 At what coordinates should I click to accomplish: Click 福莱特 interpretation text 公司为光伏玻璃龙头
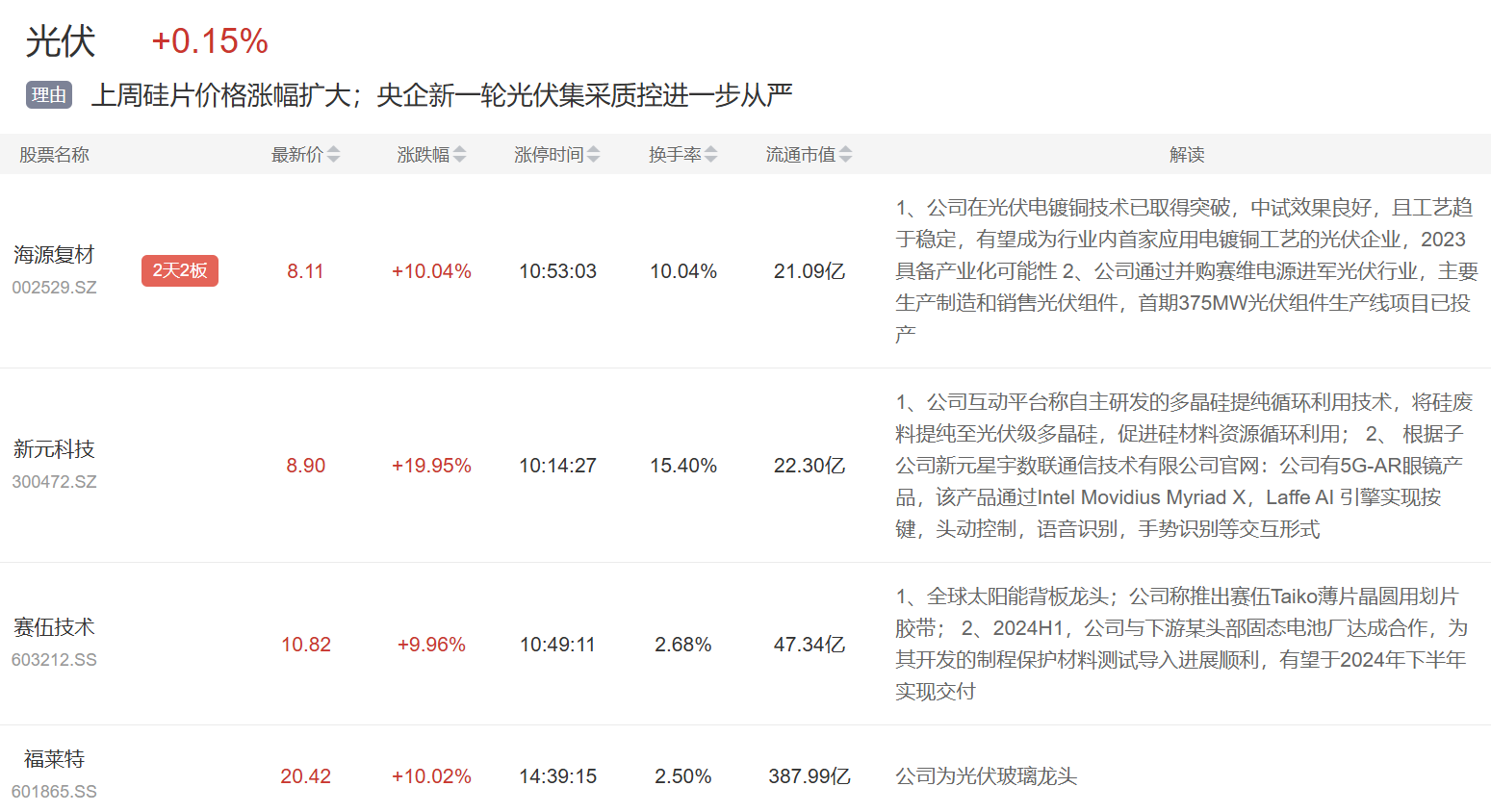pos(986,776)
